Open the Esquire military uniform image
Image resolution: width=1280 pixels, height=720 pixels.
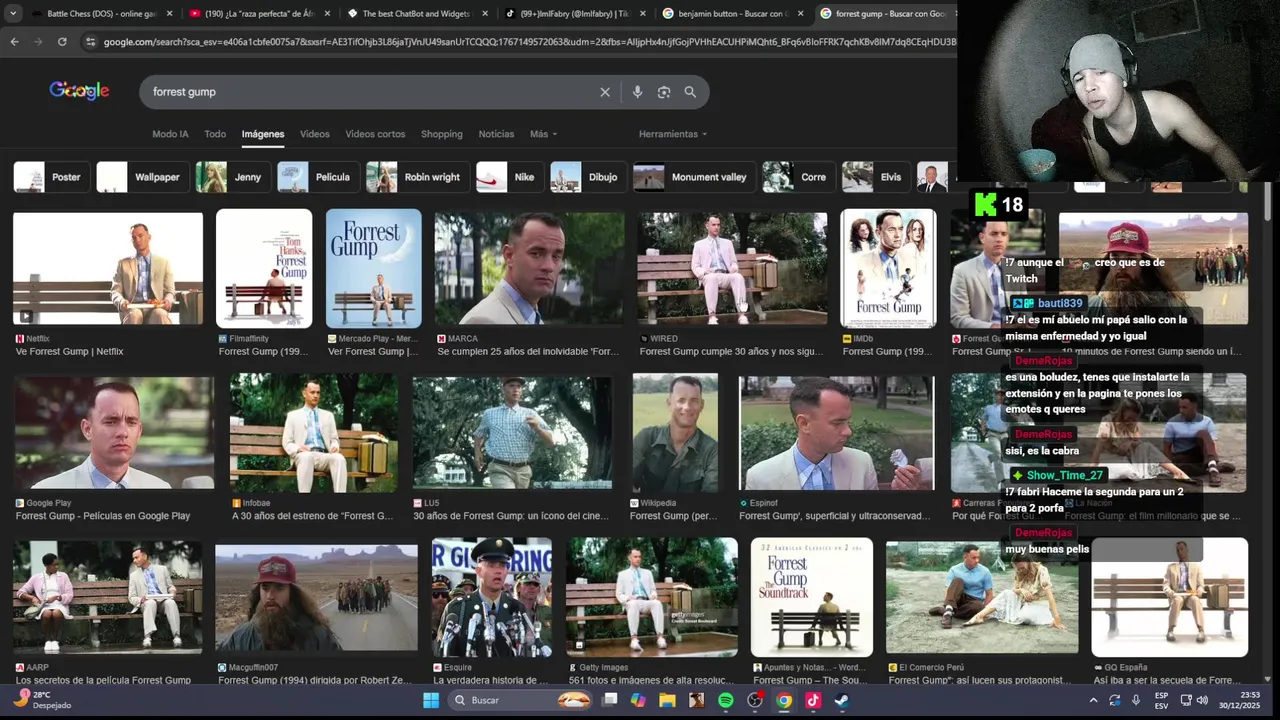coord(491,598)
